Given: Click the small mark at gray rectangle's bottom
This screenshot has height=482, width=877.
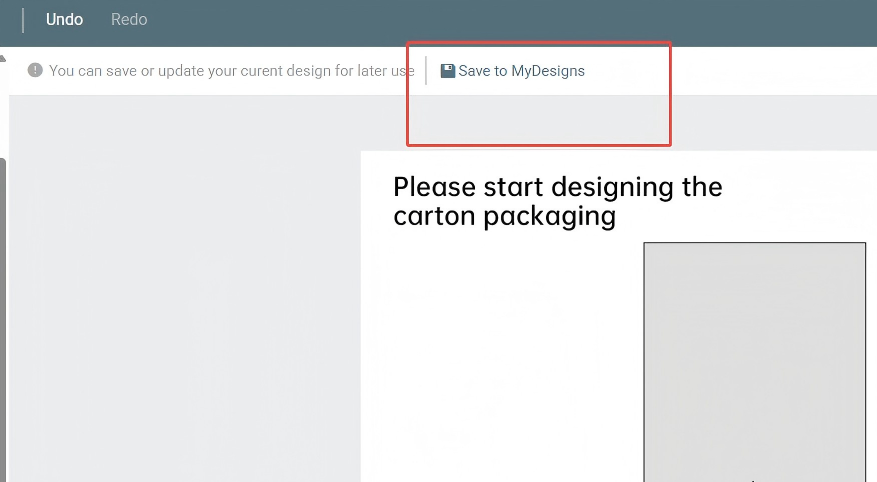Looking at the screenshot, I should pos(752,479).
